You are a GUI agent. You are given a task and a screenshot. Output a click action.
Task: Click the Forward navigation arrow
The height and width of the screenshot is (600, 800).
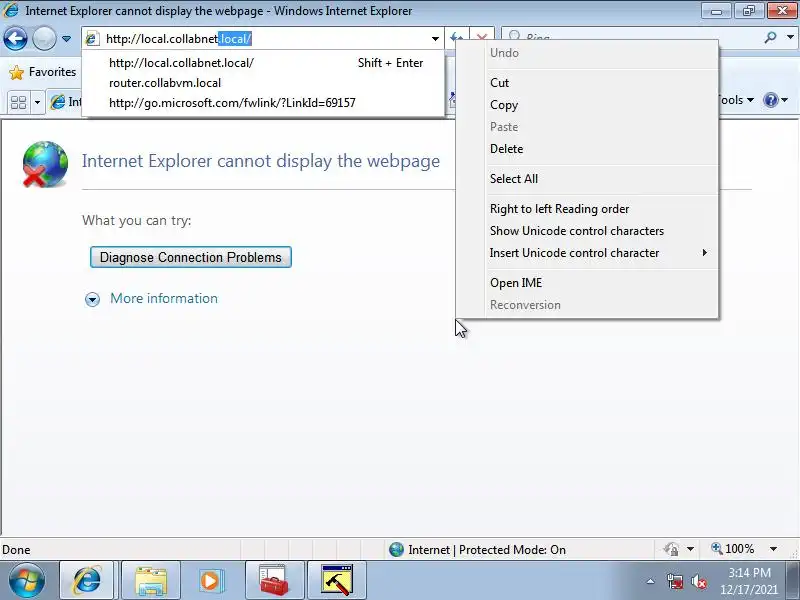44,38
